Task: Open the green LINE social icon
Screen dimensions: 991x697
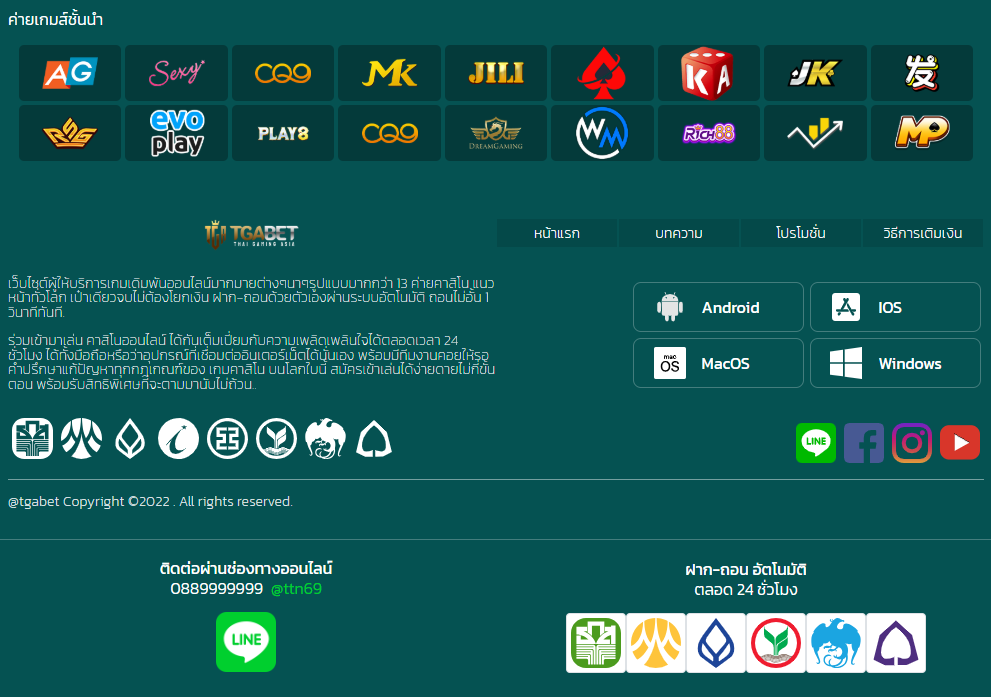Action: coord(816,443)
